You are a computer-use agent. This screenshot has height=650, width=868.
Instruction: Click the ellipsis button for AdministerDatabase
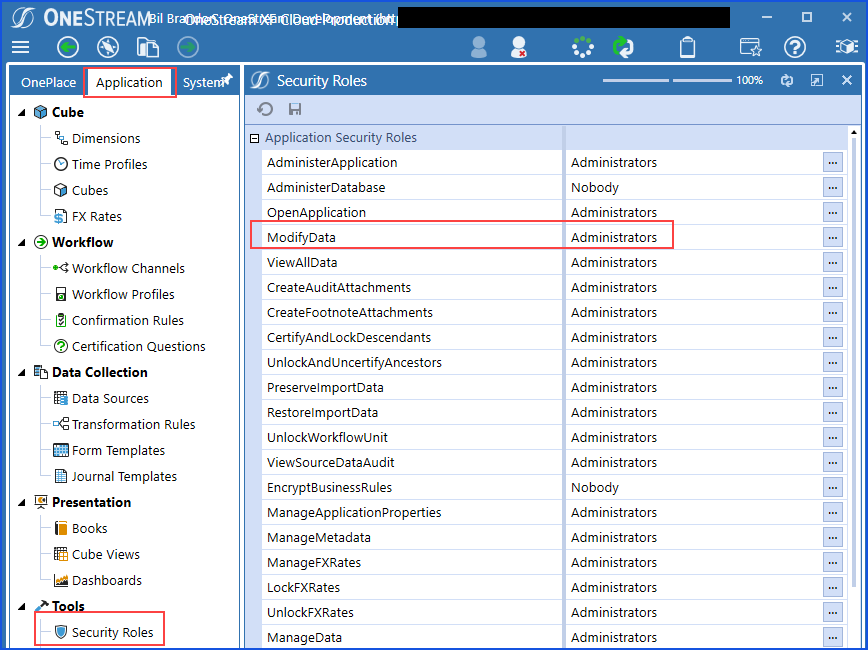coord(833,188)
